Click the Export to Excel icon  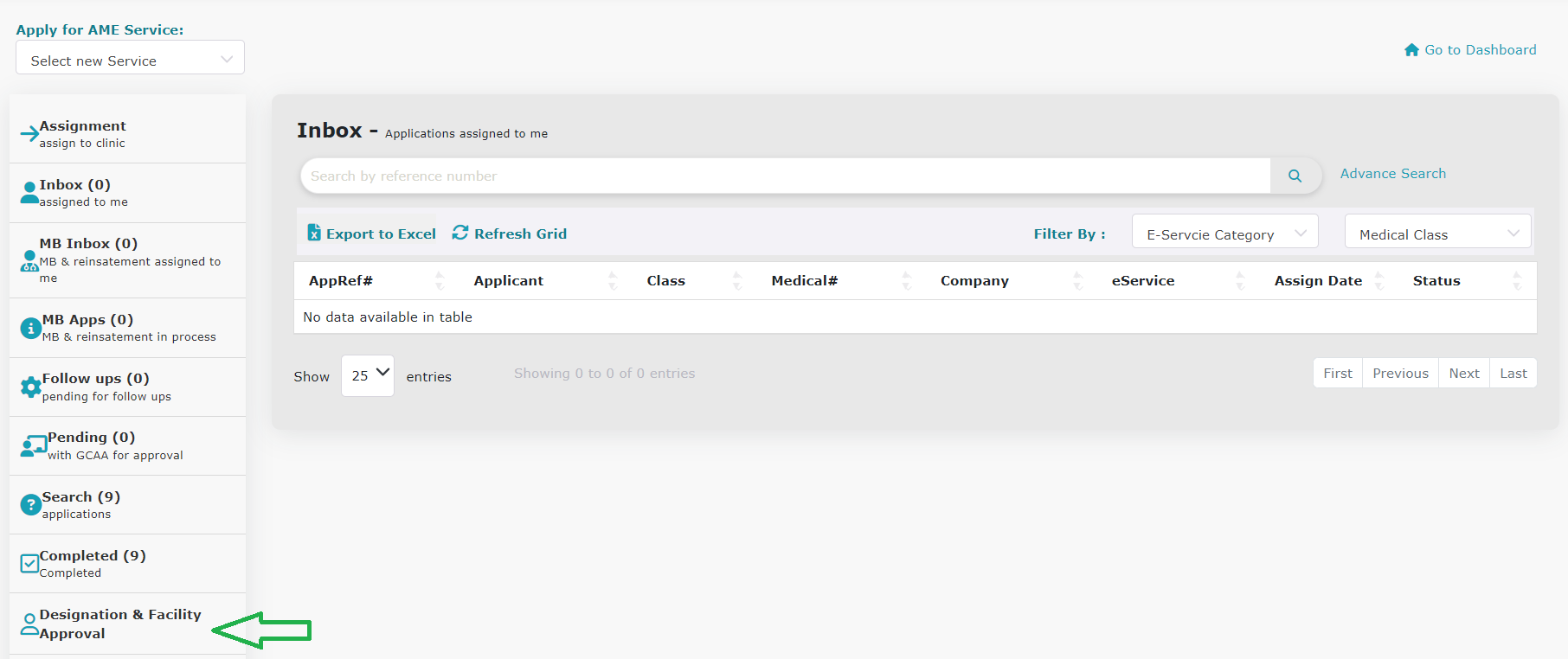[314, 233]
